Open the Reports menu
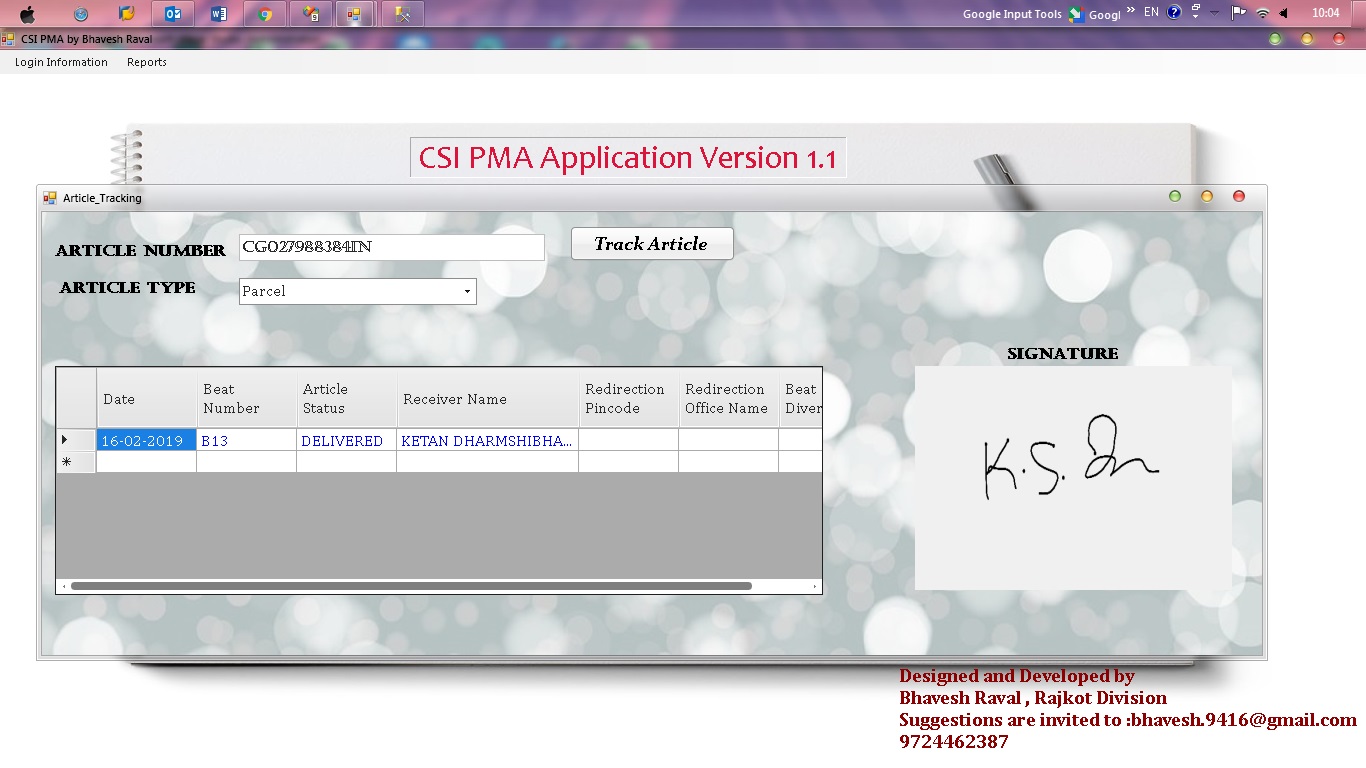 click(x=146, y=62)
